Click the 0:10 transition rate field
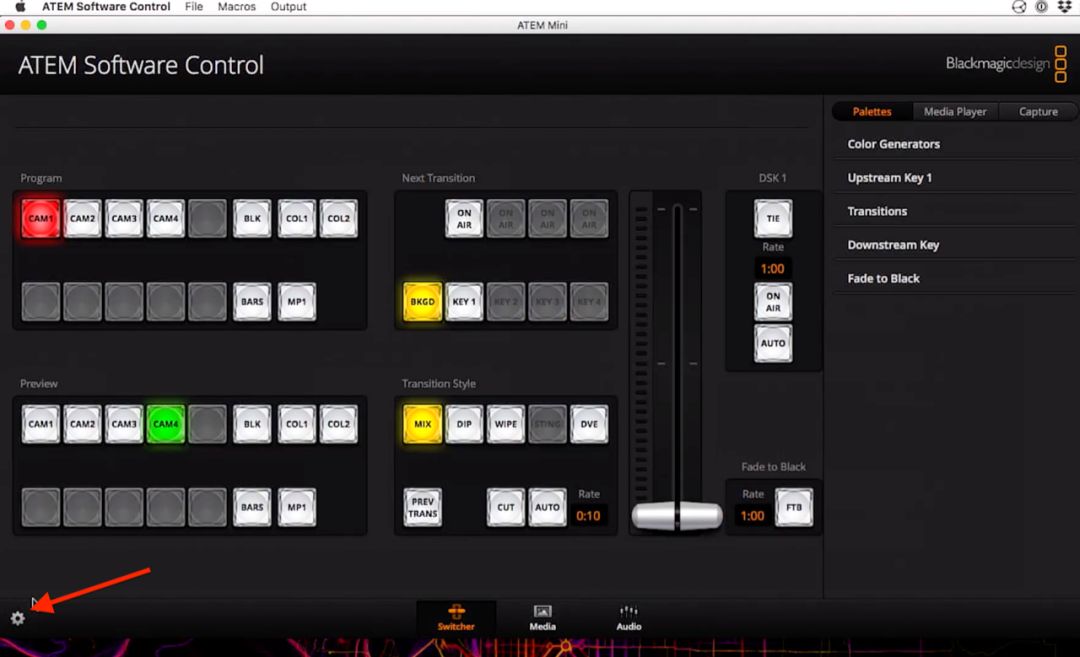 pos(588,516)
